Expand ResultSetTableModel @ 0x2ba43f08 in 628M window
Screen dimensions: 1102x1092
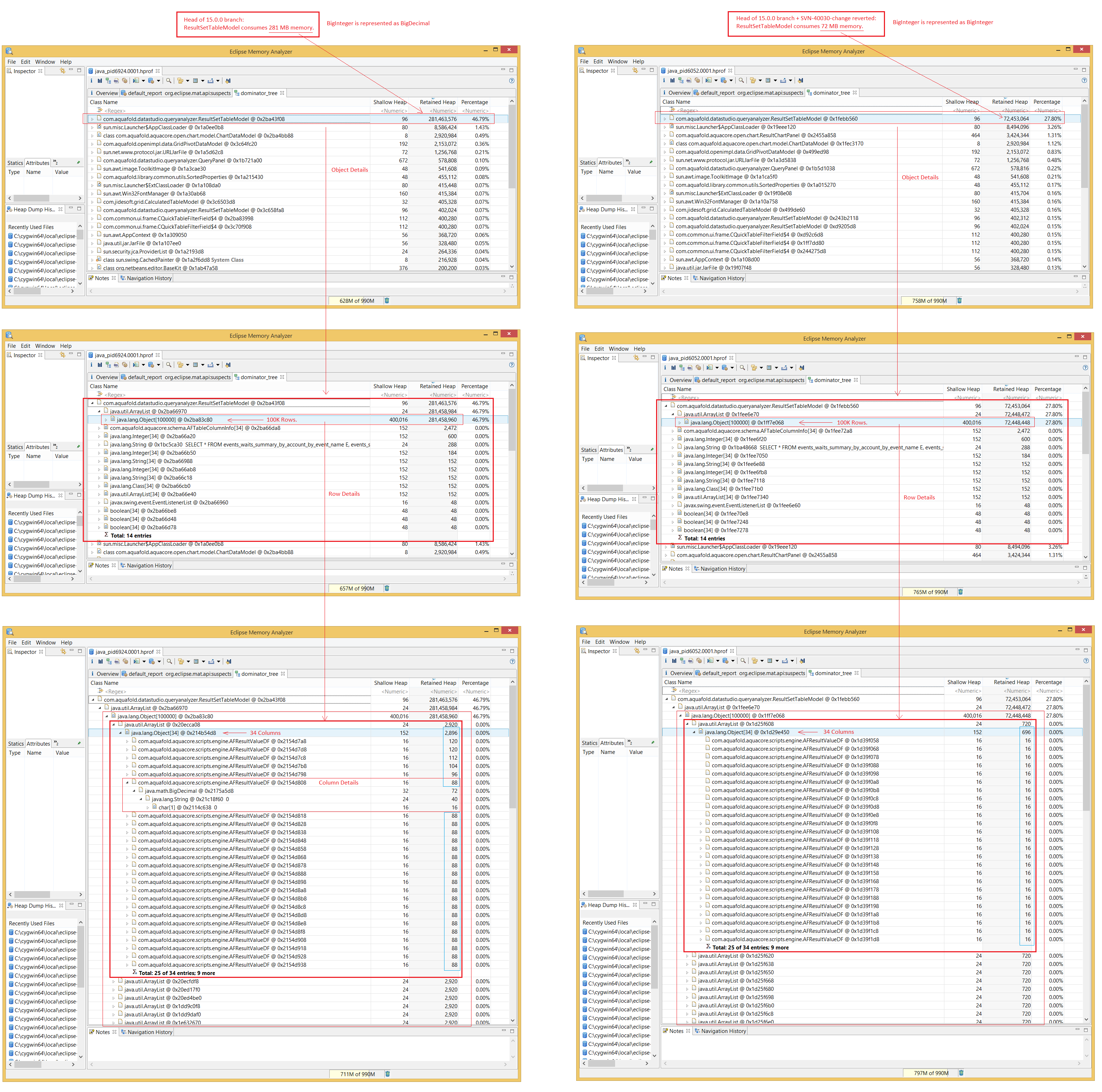pyautogui.click(x=92, y=119)
